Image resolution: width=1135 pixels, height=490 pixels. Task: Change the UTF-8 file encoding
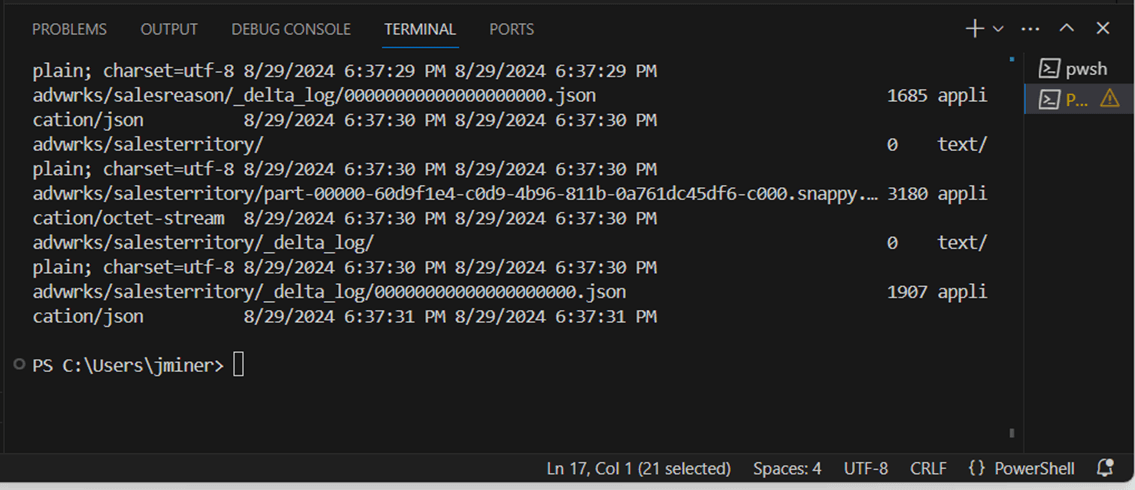pos(865,468)
